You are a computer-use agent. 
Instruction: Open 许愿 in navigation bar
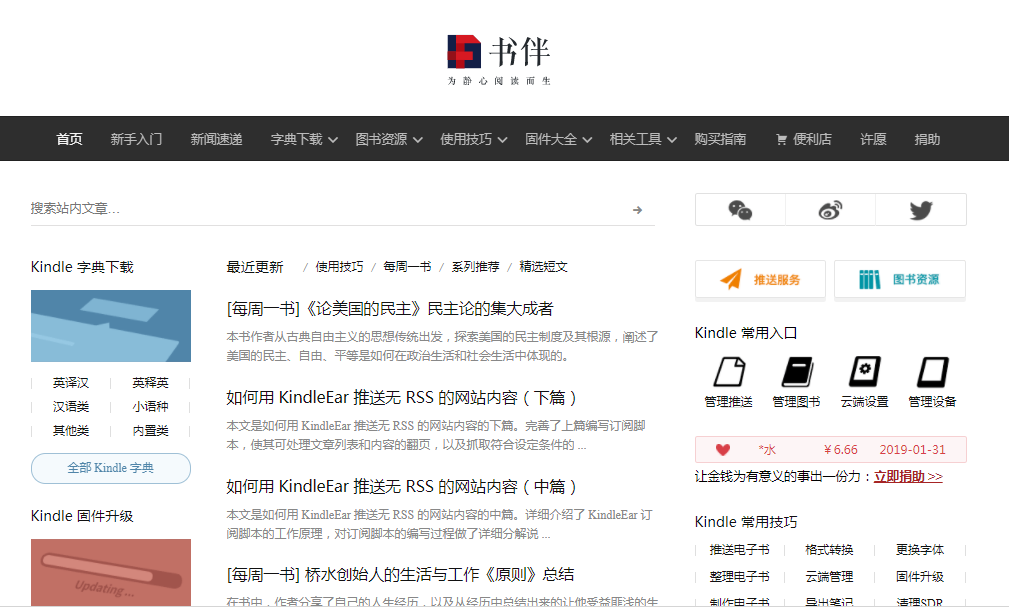873,139
